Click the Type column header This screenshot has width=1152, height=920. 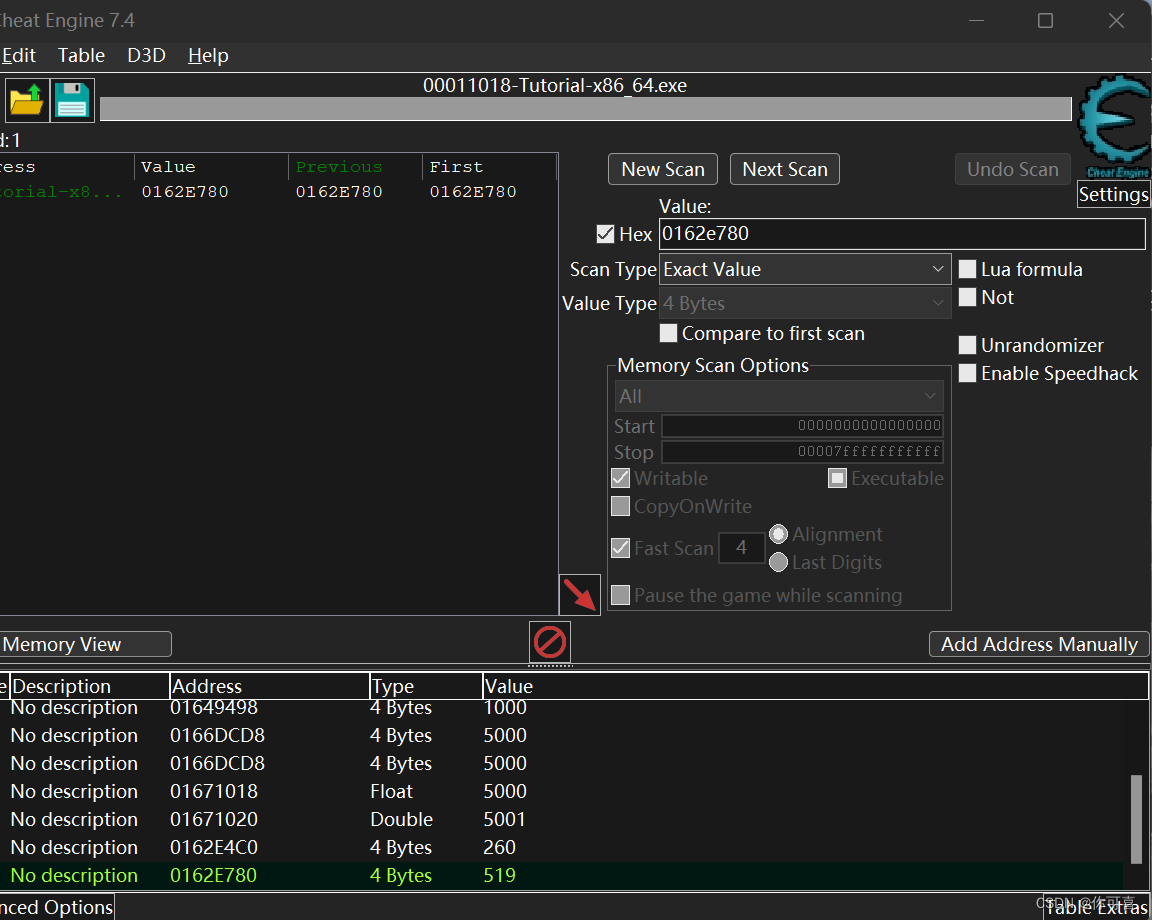[x=426, y=686]
